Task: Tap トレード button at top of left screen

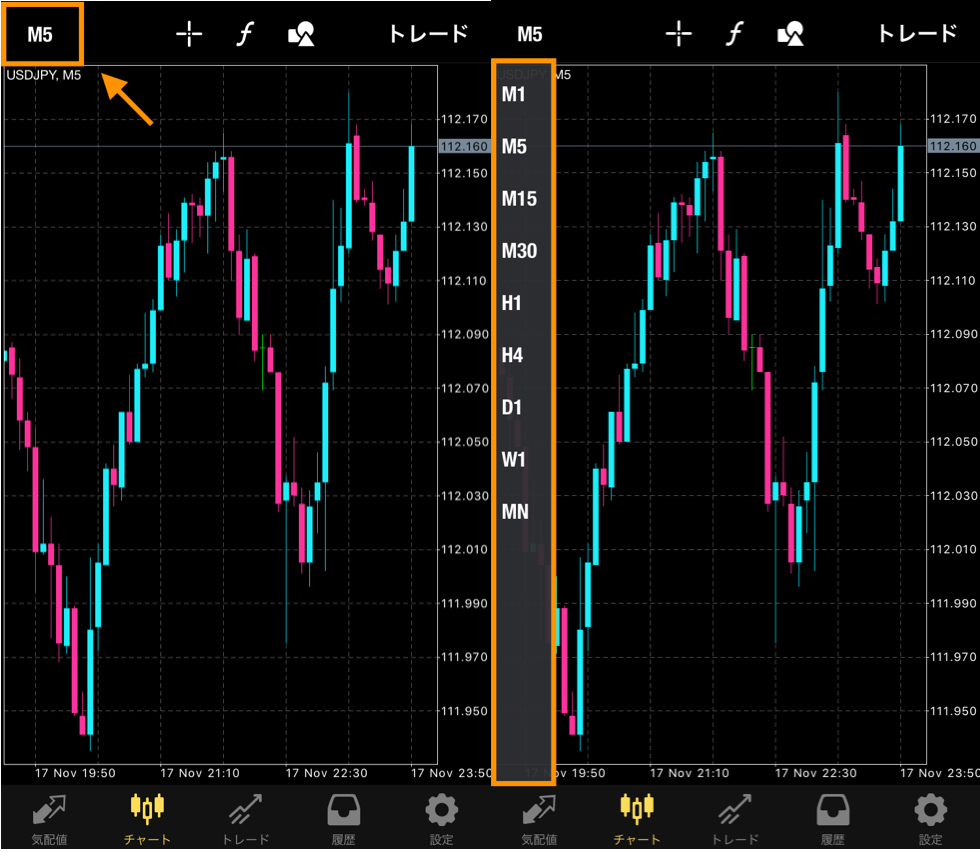Action: pyautogui.click(x=428, y=34)
